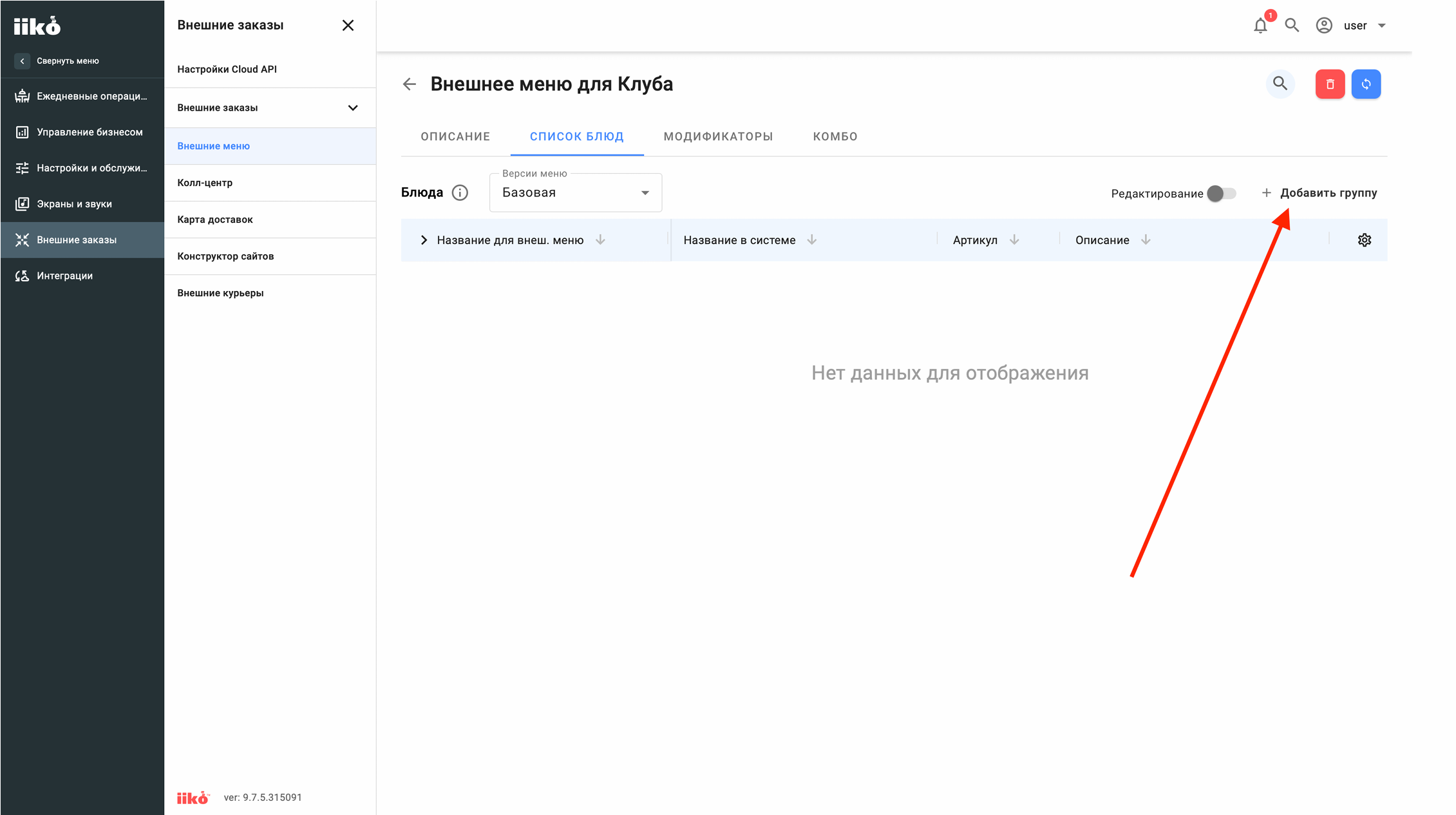This screenshot has height=815, width=1456.
Task: Click the blue sync refresh button
Action: point(1366,84)
